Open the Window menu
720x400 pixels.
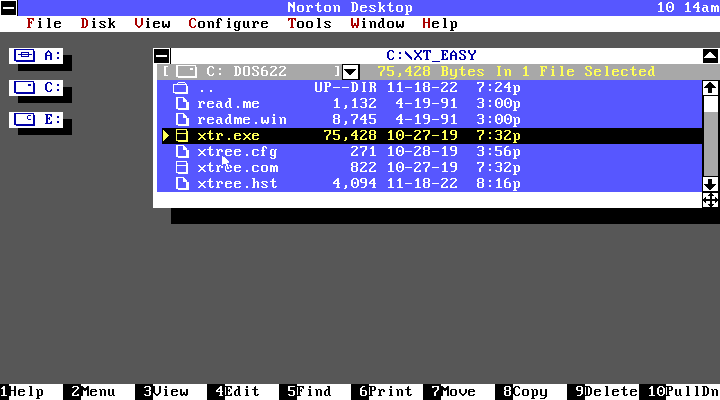point(377,23)
